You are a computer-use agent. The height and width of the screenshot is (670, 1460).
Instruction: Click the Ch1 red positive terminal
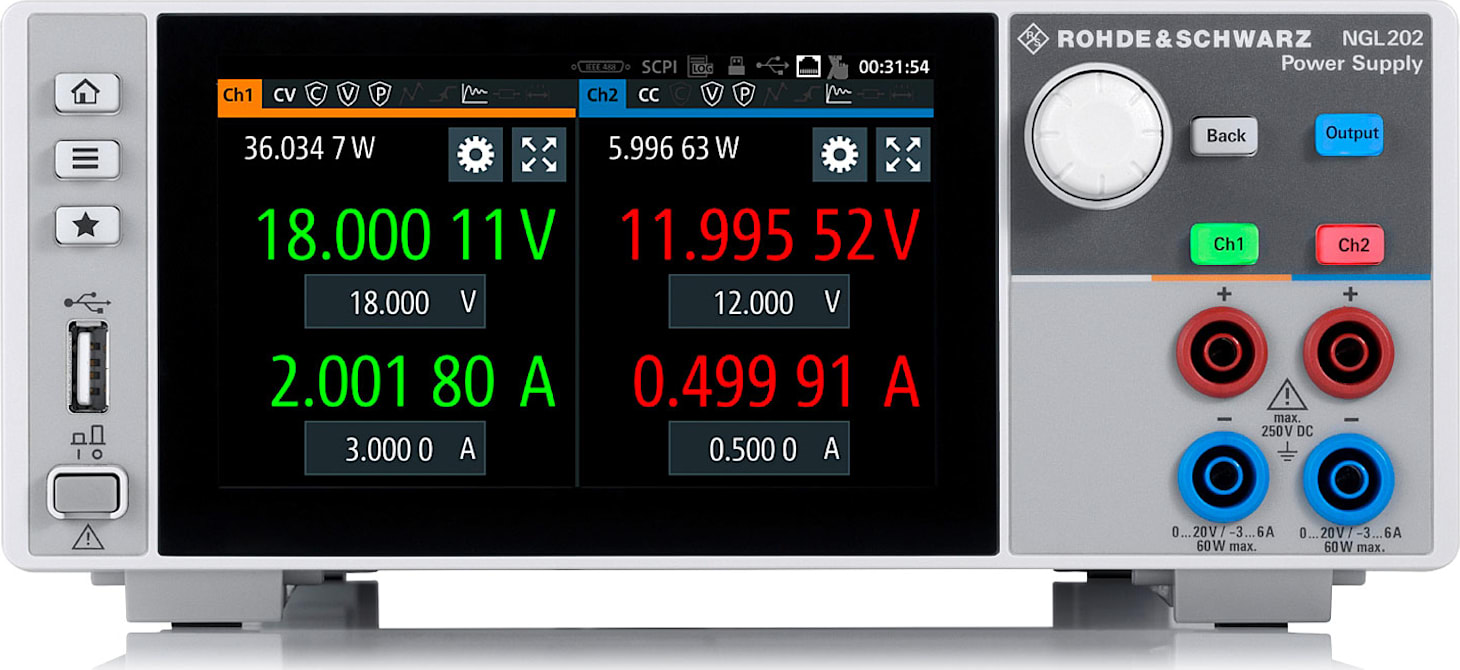click(1222, 352)
